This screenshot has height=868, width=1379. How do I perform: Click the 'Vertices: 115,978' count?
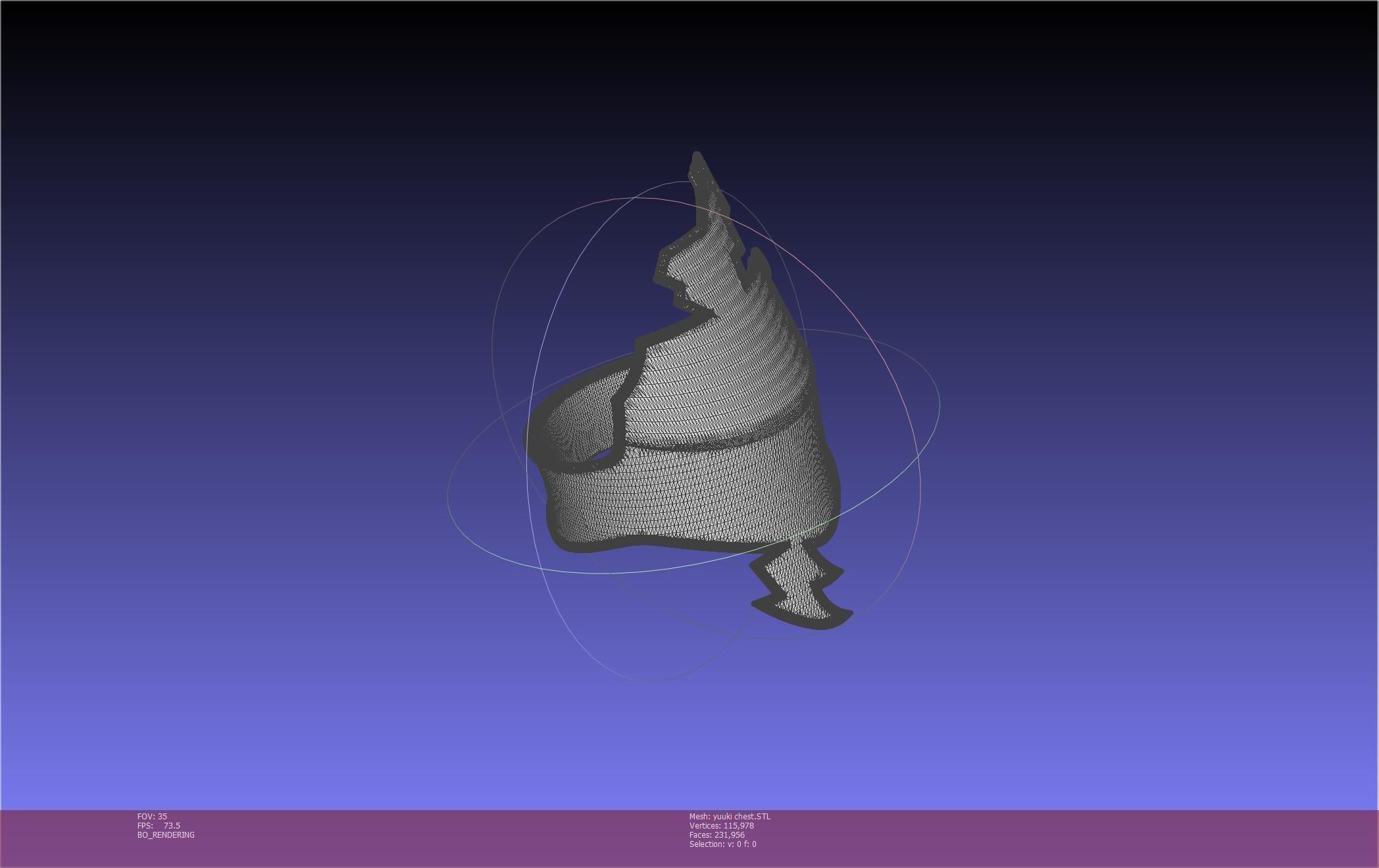click(722, 825)
